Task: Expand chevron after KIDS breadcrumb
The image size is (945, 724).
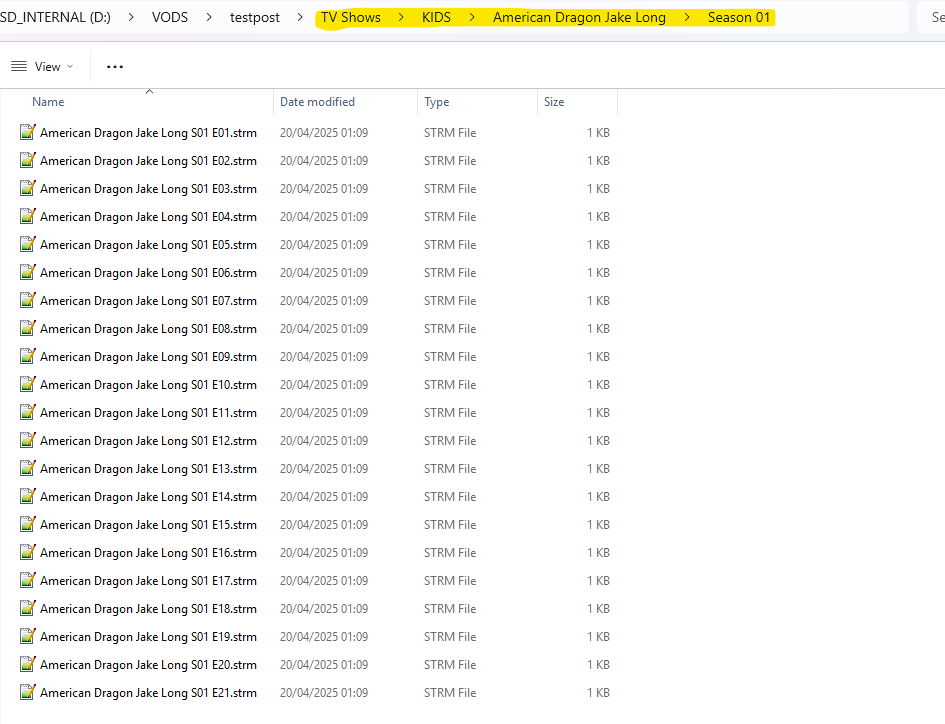Action: 472,17
